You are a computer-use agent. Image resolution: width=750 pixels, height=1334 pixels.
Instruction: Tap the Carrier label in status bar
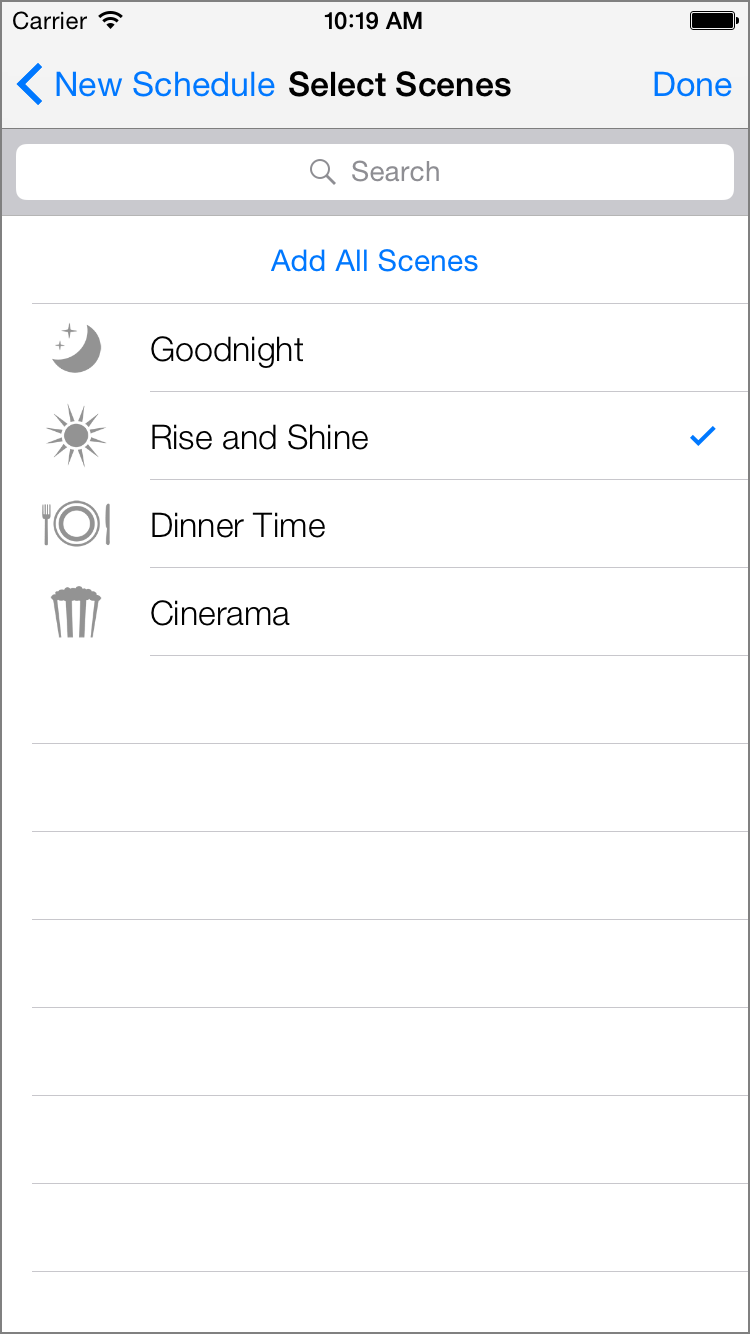pos(51,21)
